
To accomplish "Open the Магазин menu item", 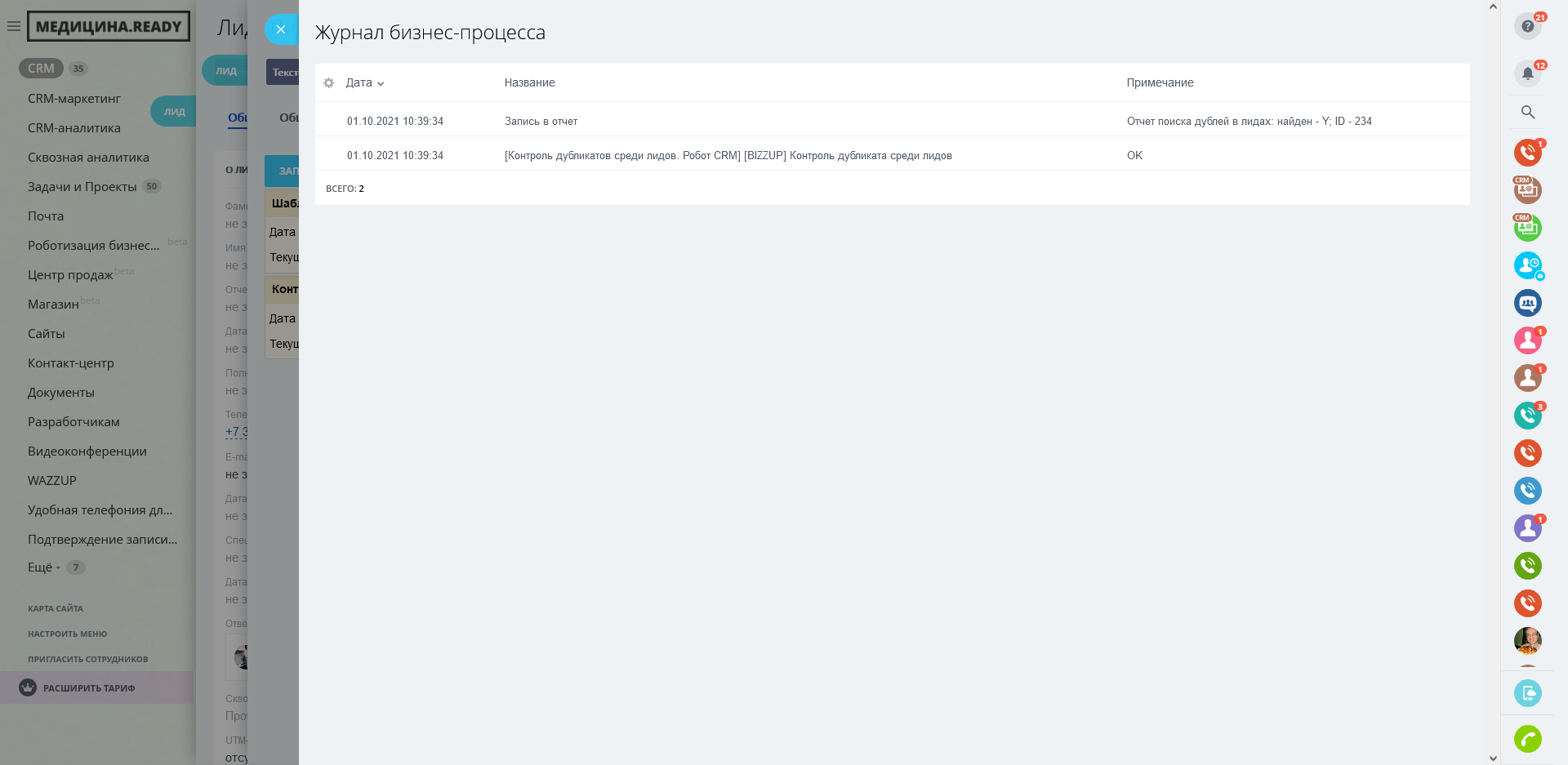I will coord(53,305).
